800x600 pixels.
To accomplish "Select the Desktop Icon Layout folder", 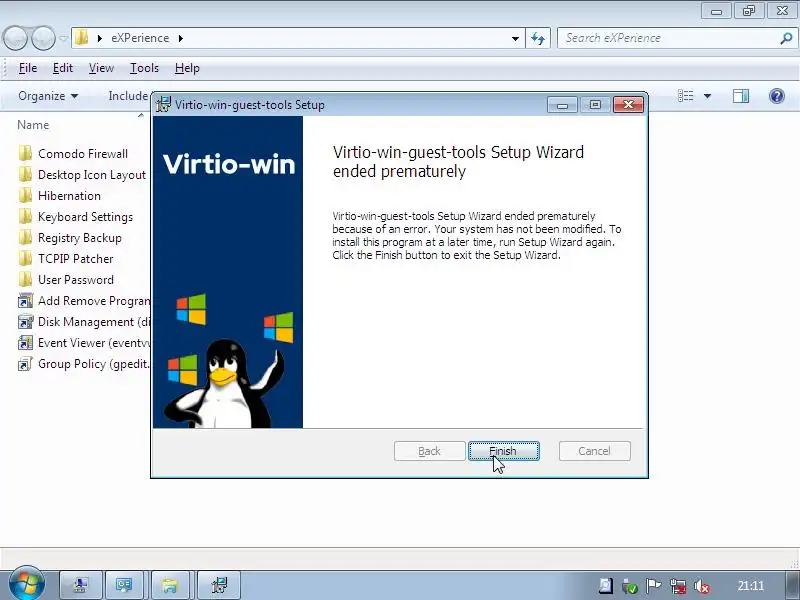I will 92,174.
